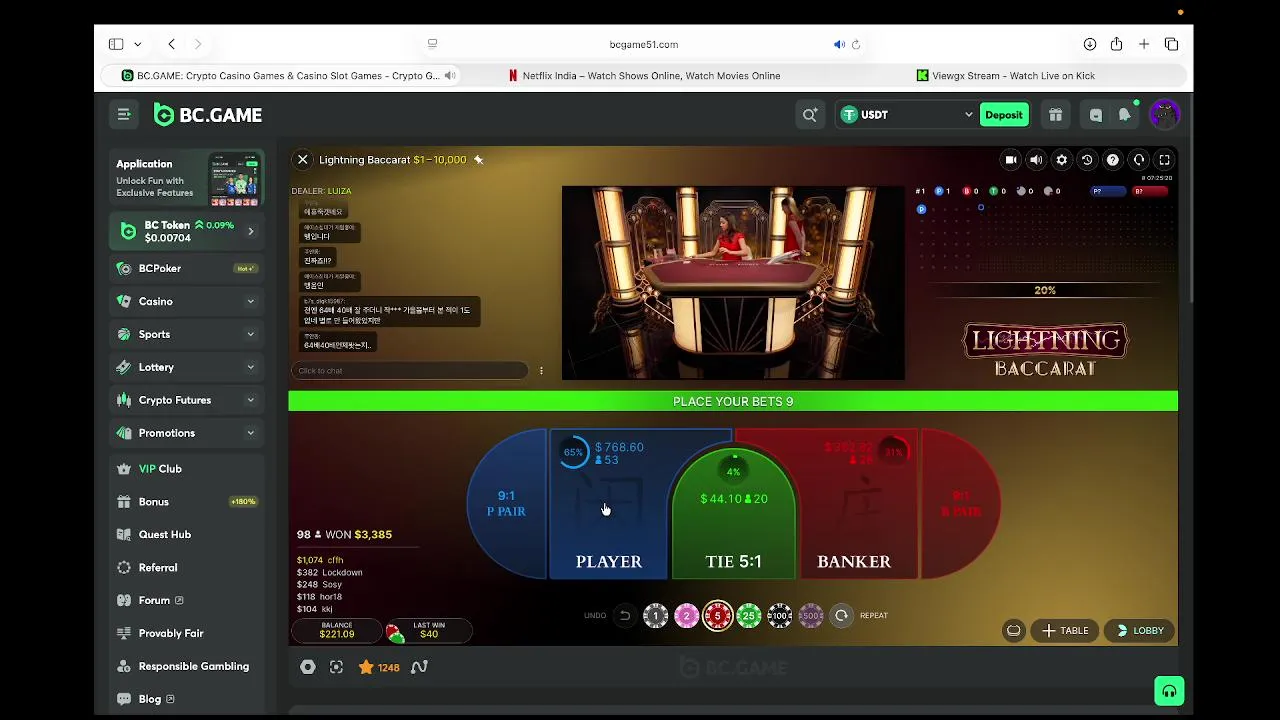Open VIP Club in sidebar
The image size is (1280, 720).
coord(187,469)
